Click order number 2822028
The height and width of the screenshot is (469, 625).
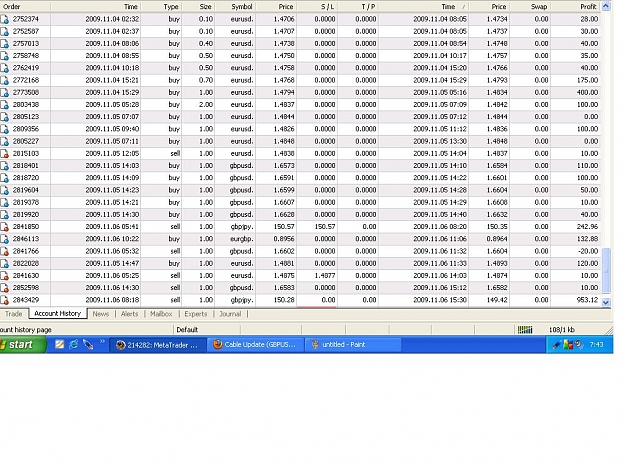[26, 263]
